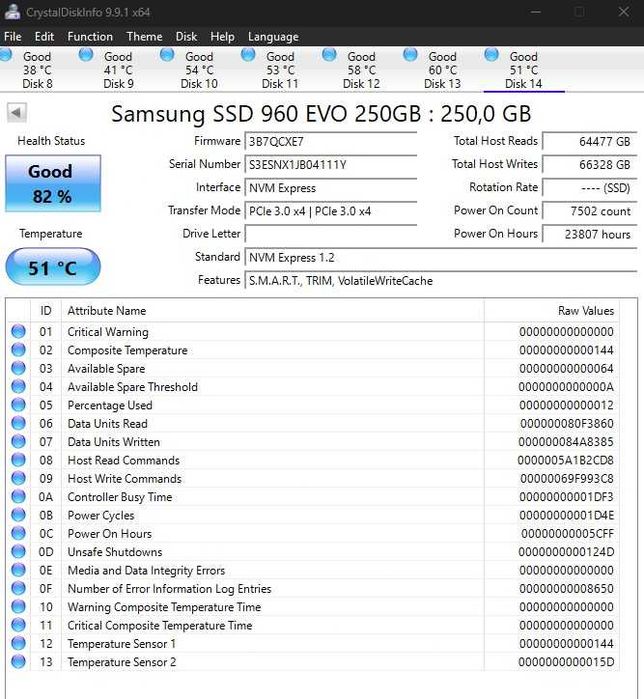Click the Good 82 % health status button
Image resolution: width=644 pixels, height=699 pixels.
pyautogui.click(x=53, y=183)
